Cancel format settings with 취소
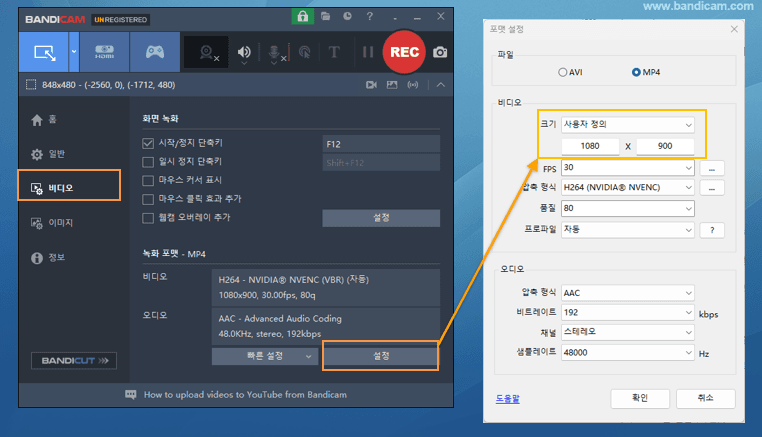Screen dimensions: 762x437 tap(705, 399)
